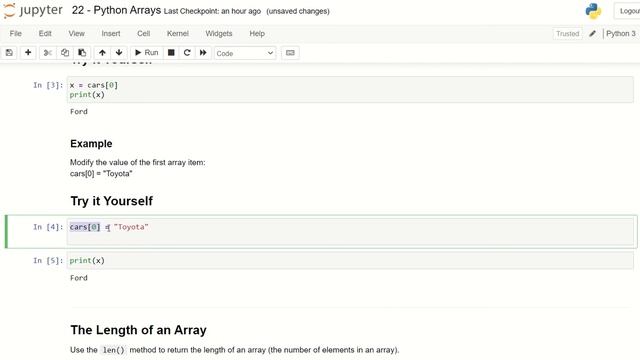Click The Length of an Array heading

[138, 330]
